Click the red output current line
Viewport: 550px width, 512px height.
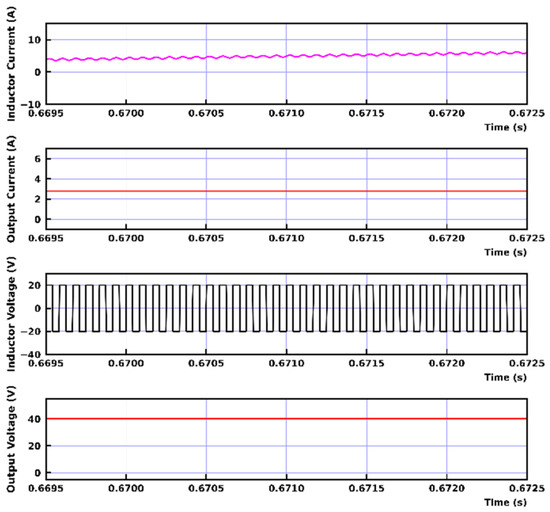[286, 191]
